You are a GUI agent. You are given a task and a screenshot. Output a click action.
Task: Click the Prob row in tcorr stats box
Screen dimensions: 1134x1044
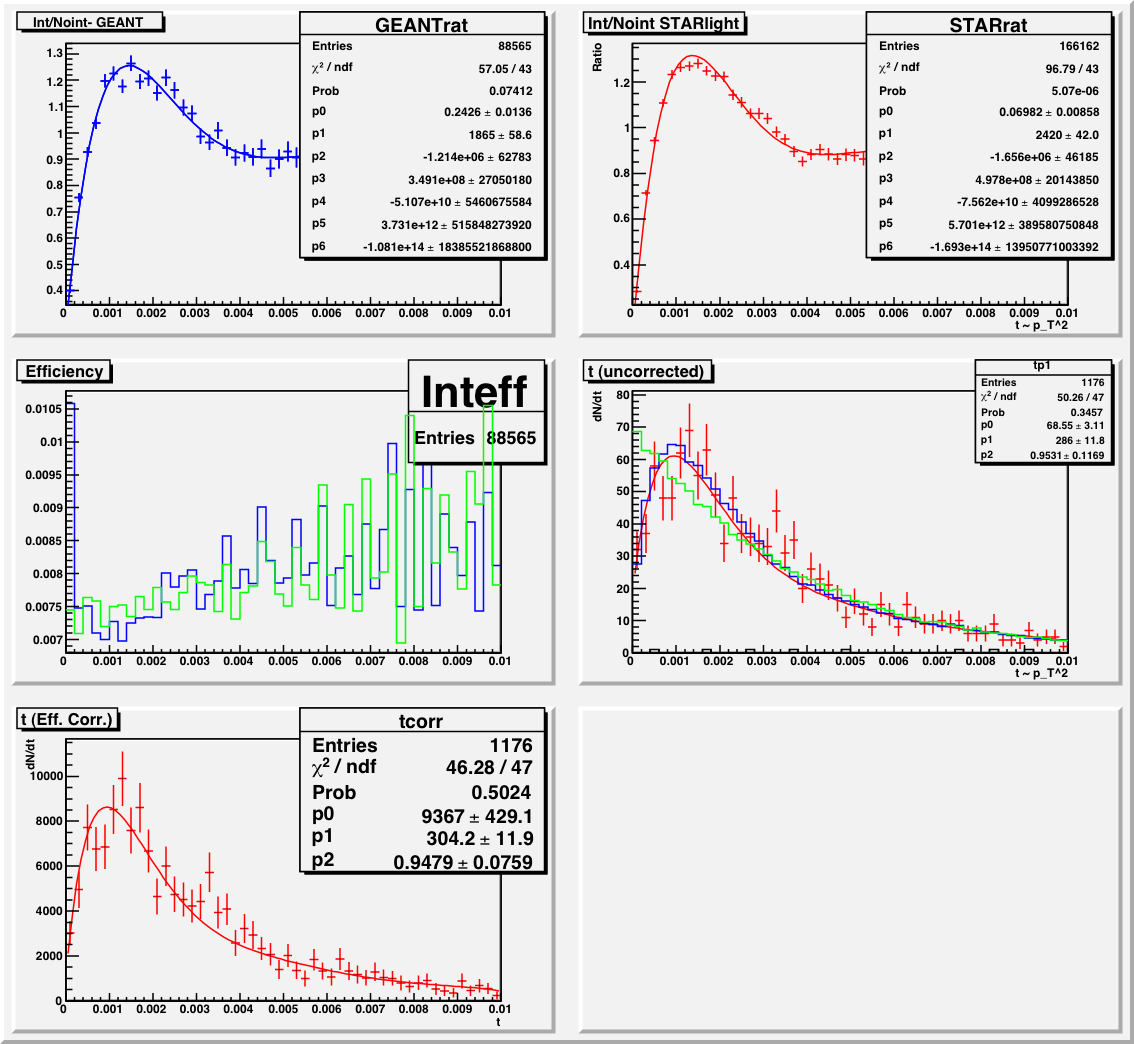[x=423, y=792]
